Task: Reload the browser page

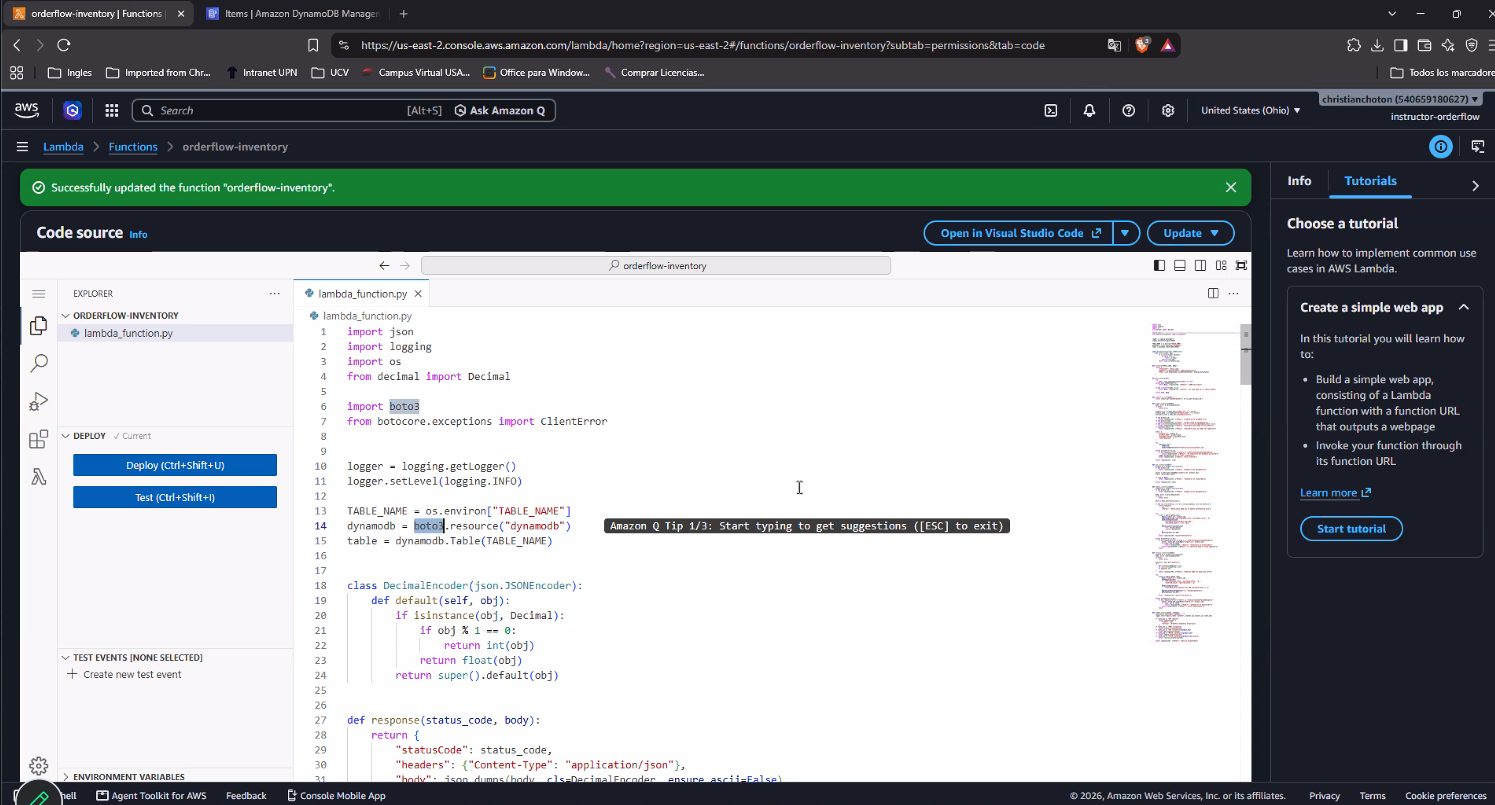Action: [64, 45]
